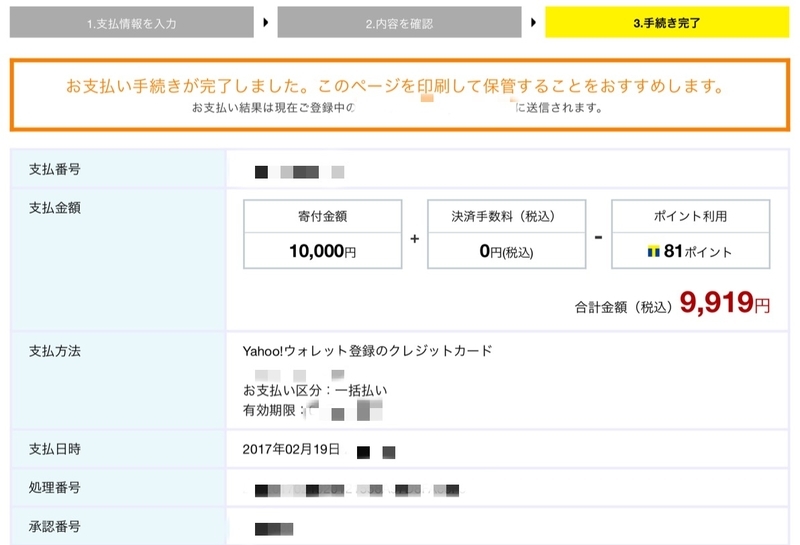The width and height of the screenshot is (800, 545).
Task: Click the 寄付金額 box header
Action: [x=322, y=216]
